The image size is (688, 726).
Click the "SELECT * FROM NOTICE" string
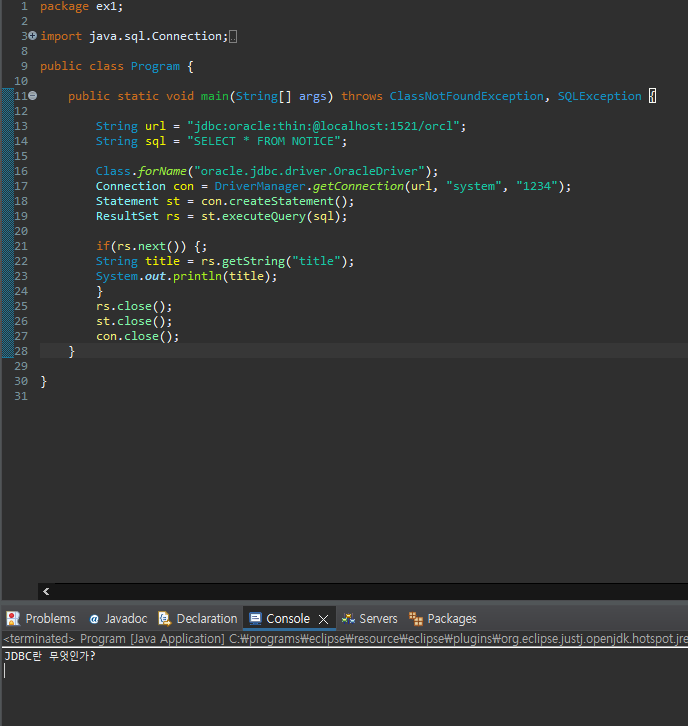pos(263,141)
